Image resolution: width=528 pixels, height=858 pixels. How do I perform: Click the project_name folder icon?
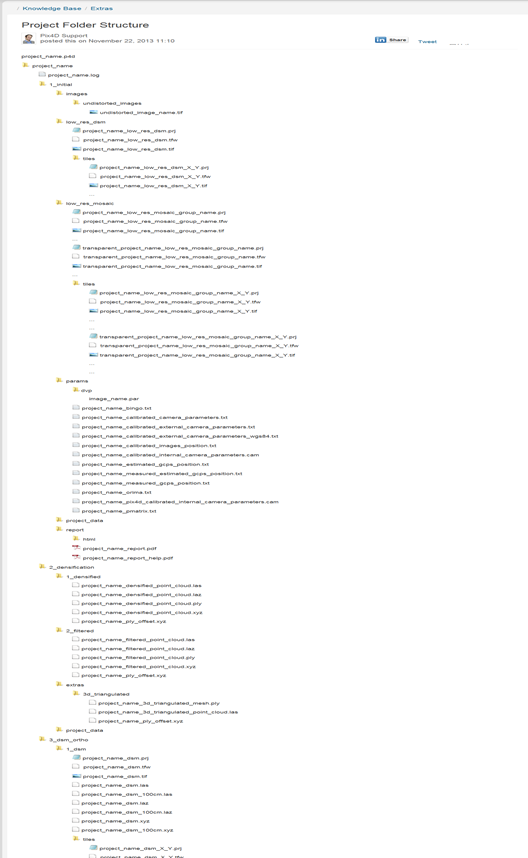coord(26,65)
